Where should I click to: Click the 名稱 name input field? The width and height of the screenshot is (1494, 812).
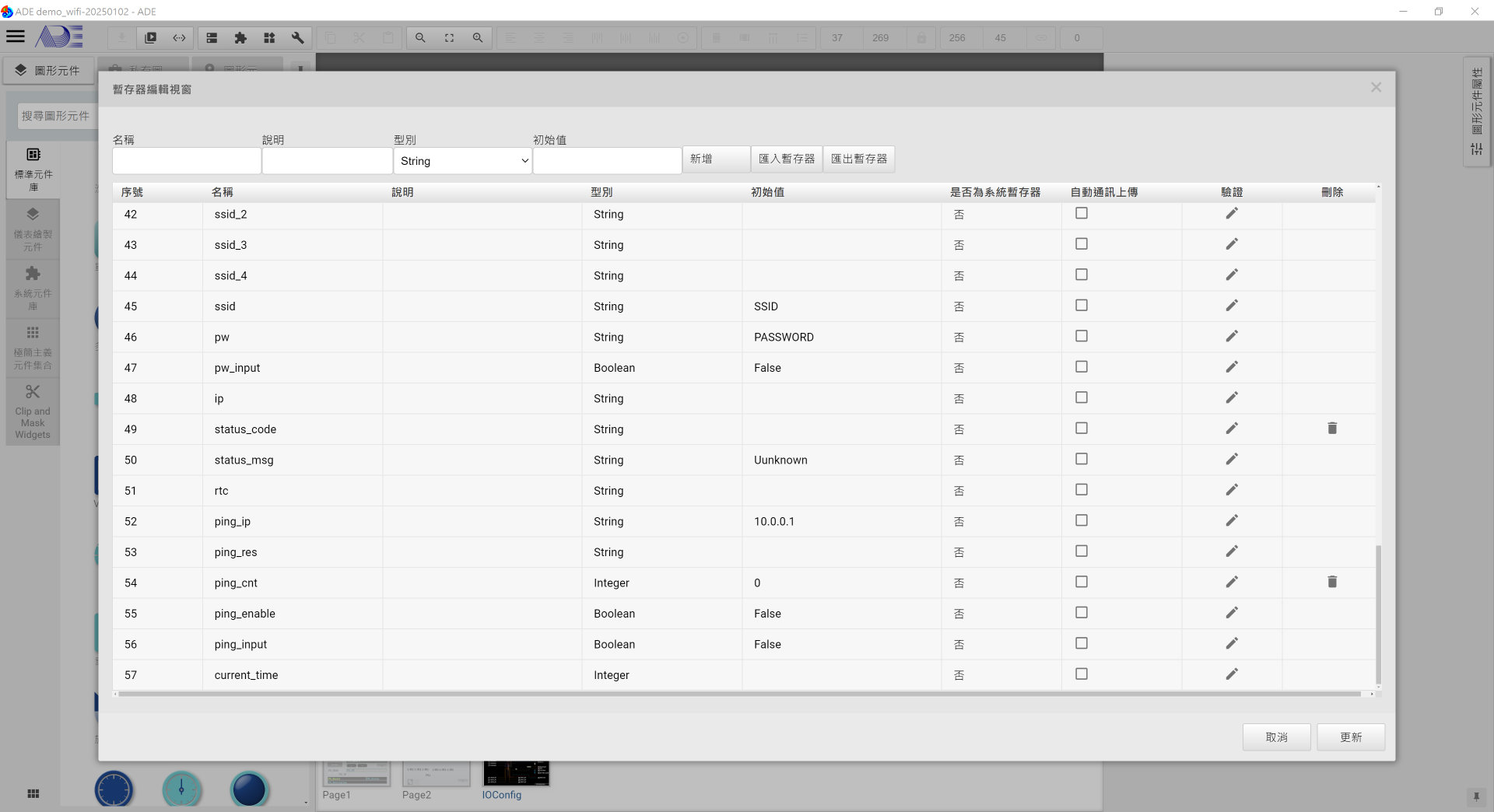[x=187, y=161]
